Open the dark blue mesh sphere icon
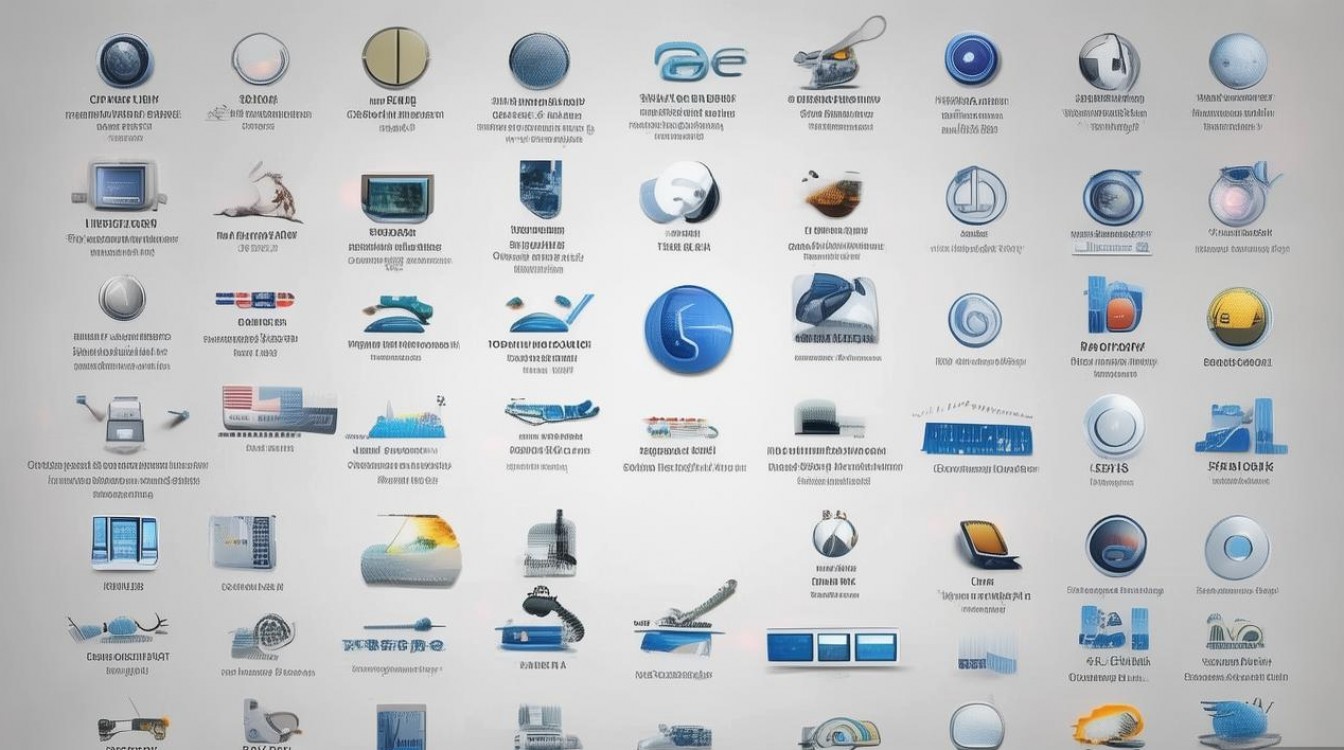The width and height of the screenshot is (1344, 750). point(539,61)
